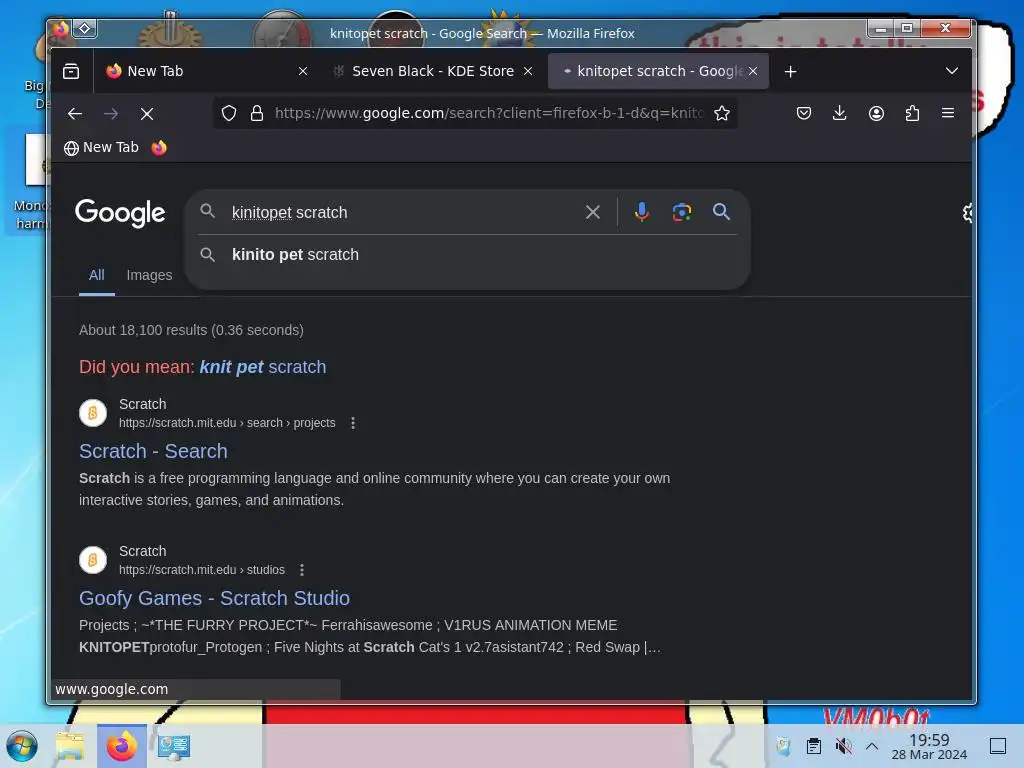Open clock showing 19:59

click(x=929, y=746)
